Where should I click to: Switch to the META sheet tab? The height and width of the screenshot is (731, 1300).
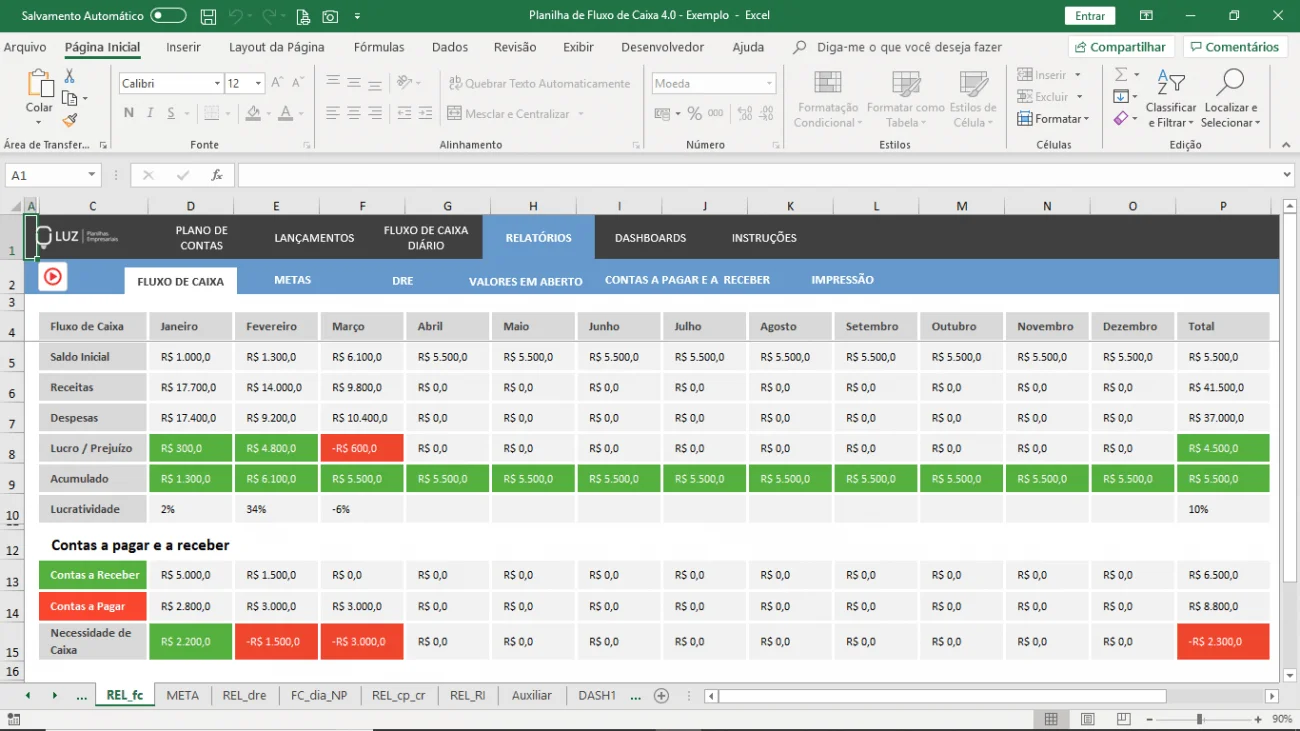click(x=183, y=695)
